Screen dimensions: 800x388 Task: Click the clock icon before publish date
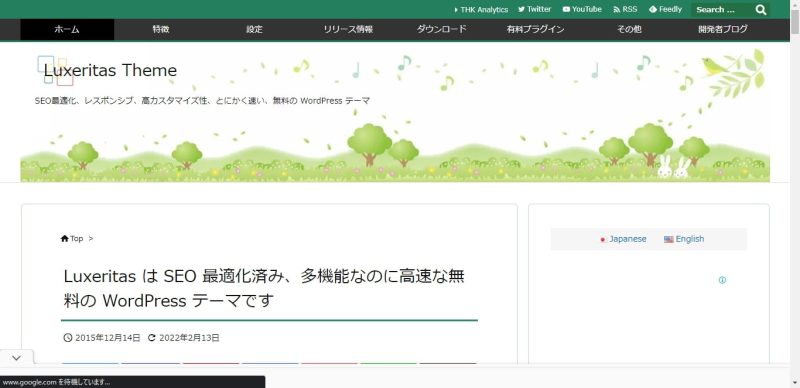[68, 337]
